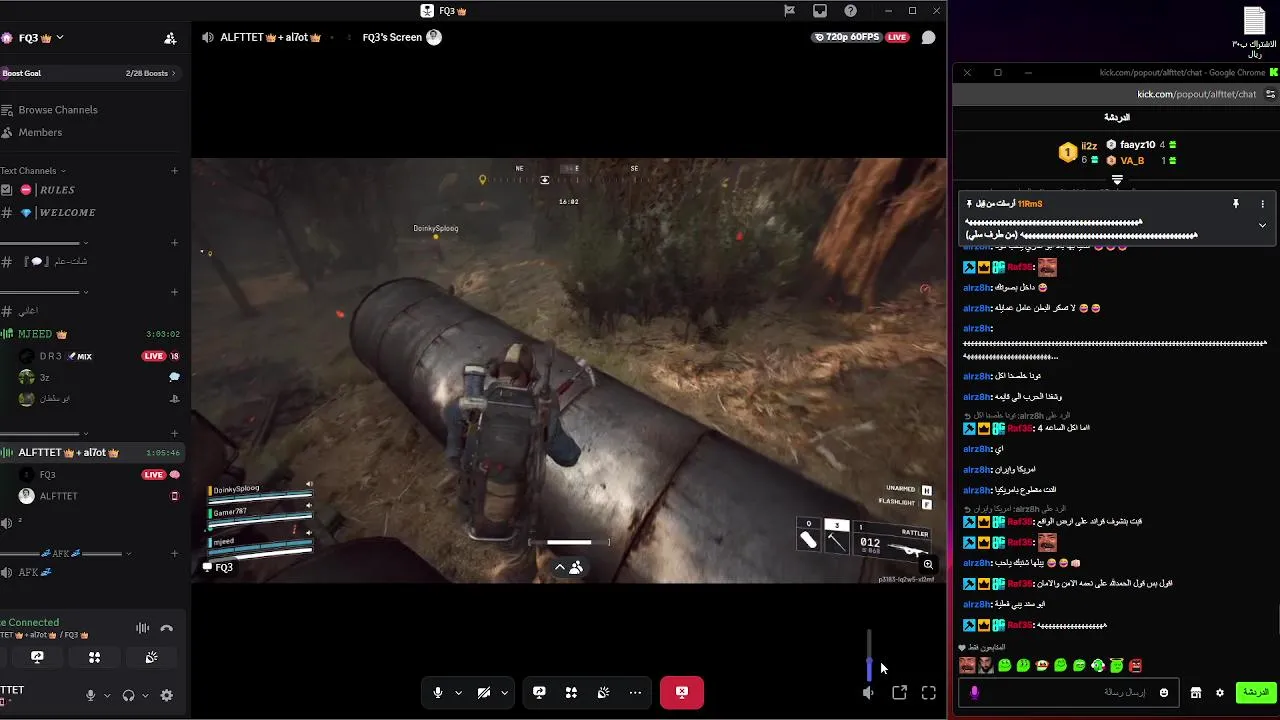1280x720 pixels.
Task: Open soundboard icon in call control bar
Action: (x=604, y=692)
